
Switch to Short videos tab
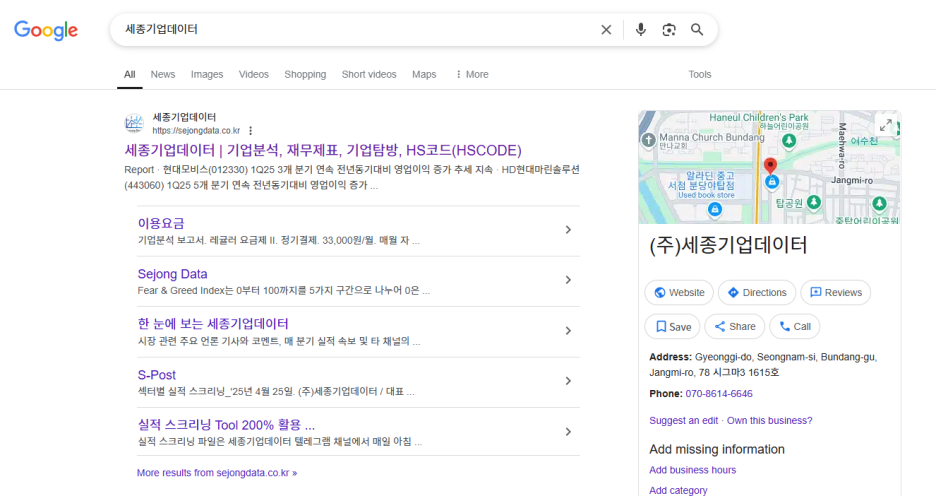coord(369,75)
